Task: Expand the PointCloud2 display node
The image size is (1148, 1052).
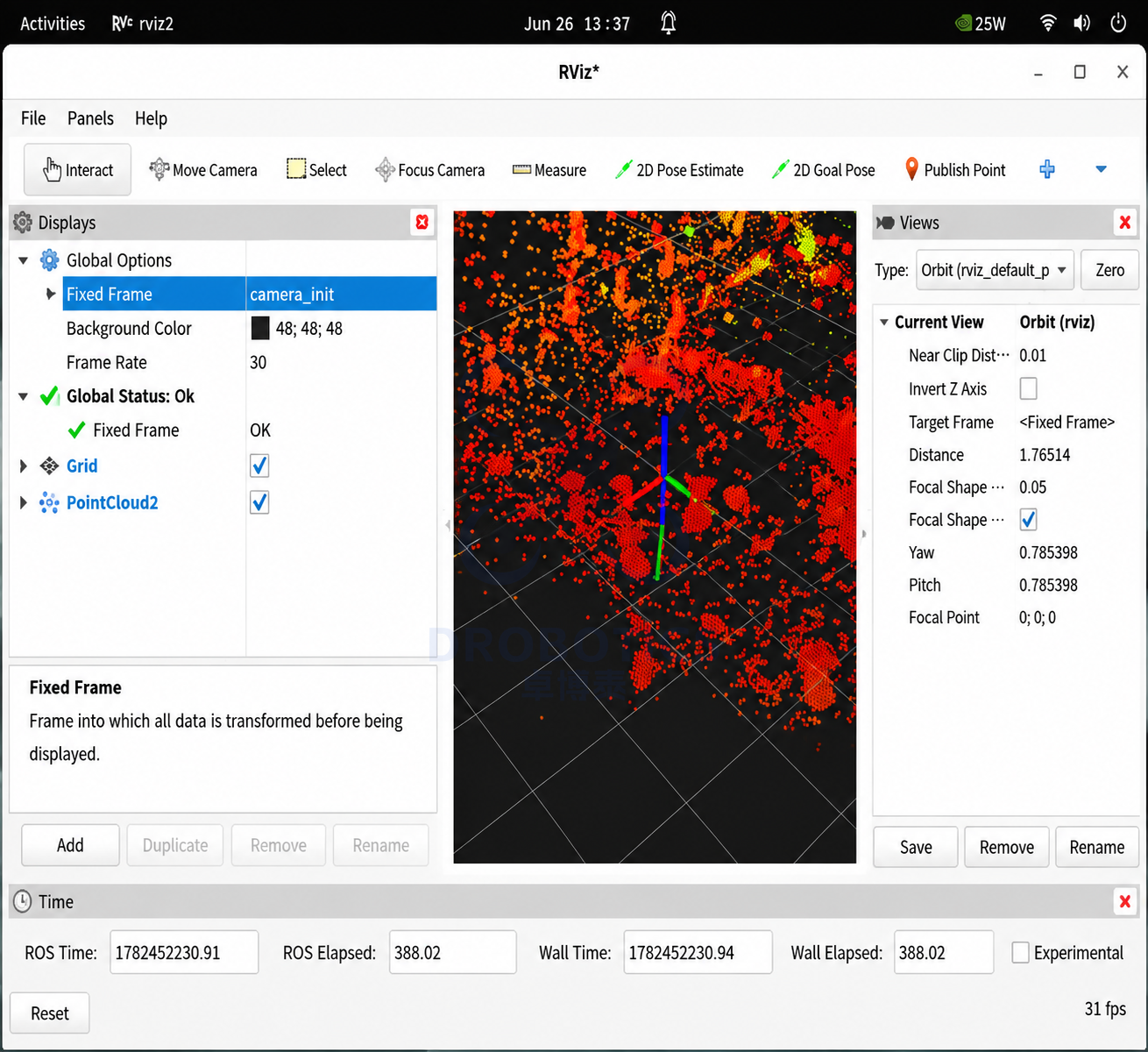Action: (24, 502)
